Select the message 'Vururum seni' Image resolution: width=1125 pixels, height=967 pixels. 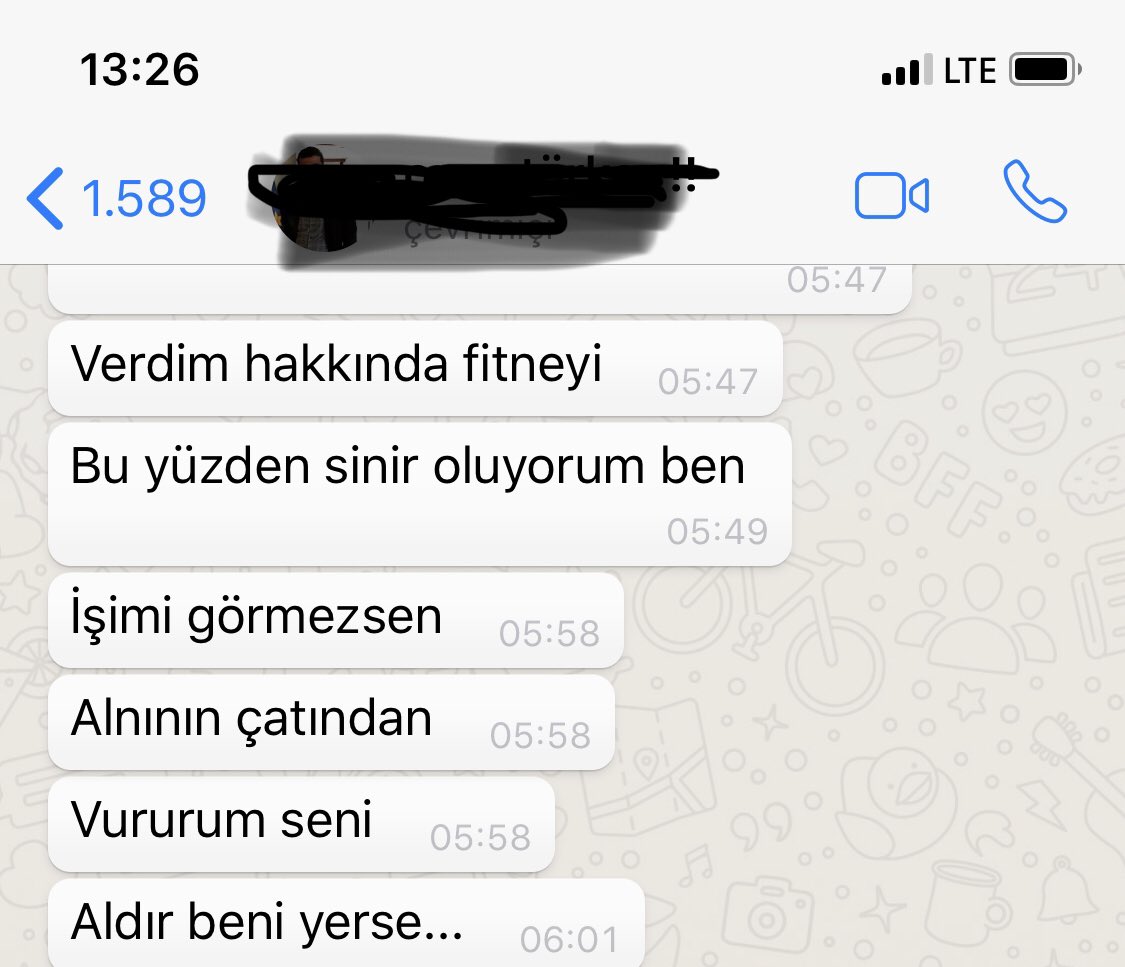click(301, 824)
